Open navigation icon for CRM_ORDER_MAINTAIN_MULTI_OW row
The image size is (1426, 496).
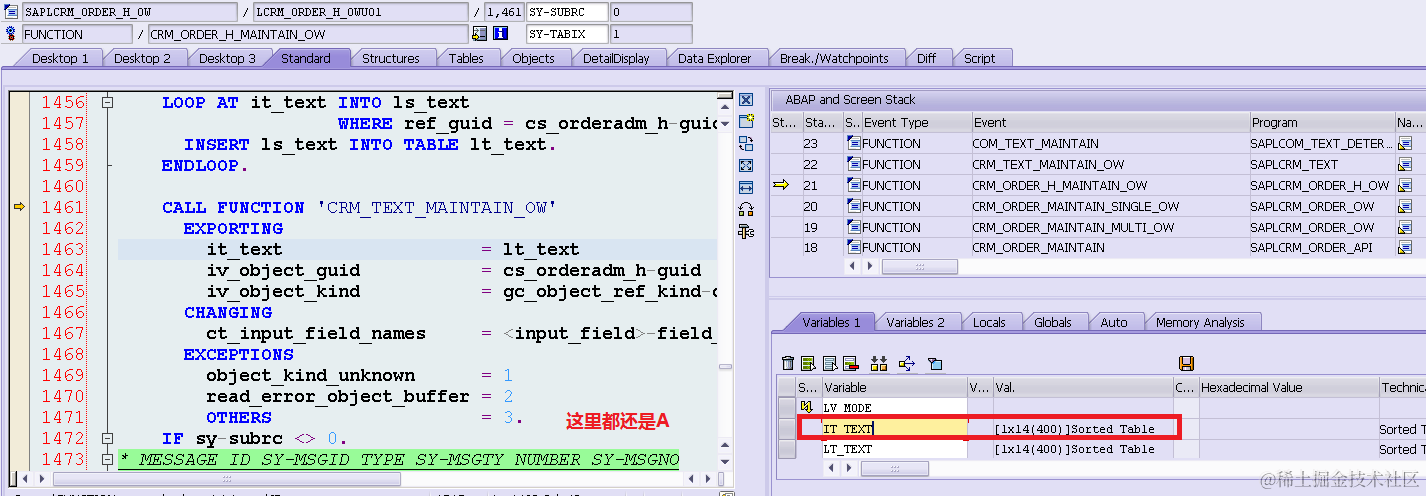pos(1405,228)
